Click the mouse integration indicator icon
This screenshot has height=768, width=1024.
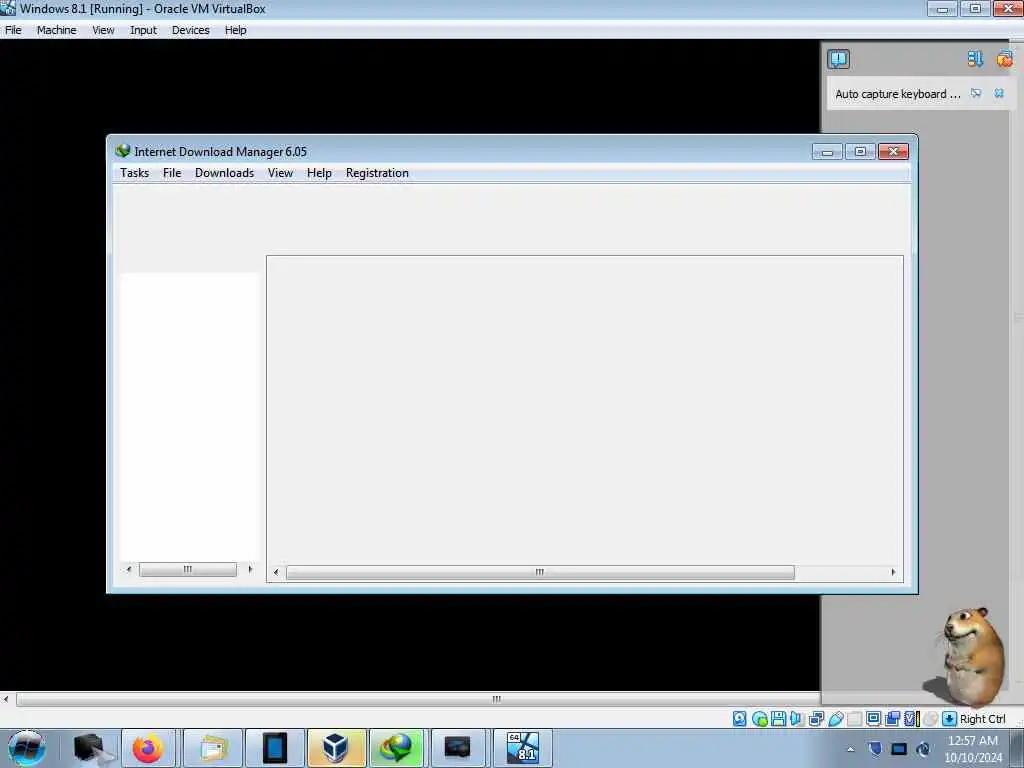(x=931, y=719)
